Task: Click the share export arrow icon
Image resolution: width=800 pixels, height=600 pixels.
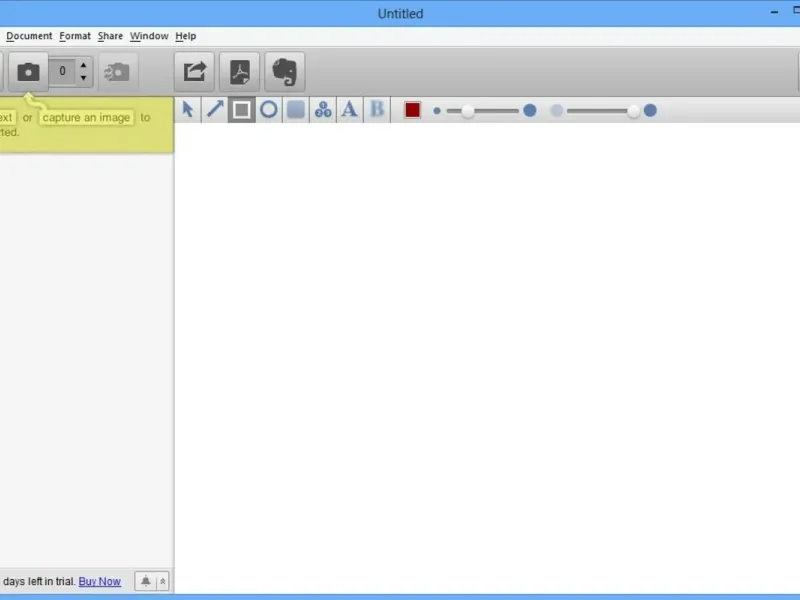Action: (194, 71)
